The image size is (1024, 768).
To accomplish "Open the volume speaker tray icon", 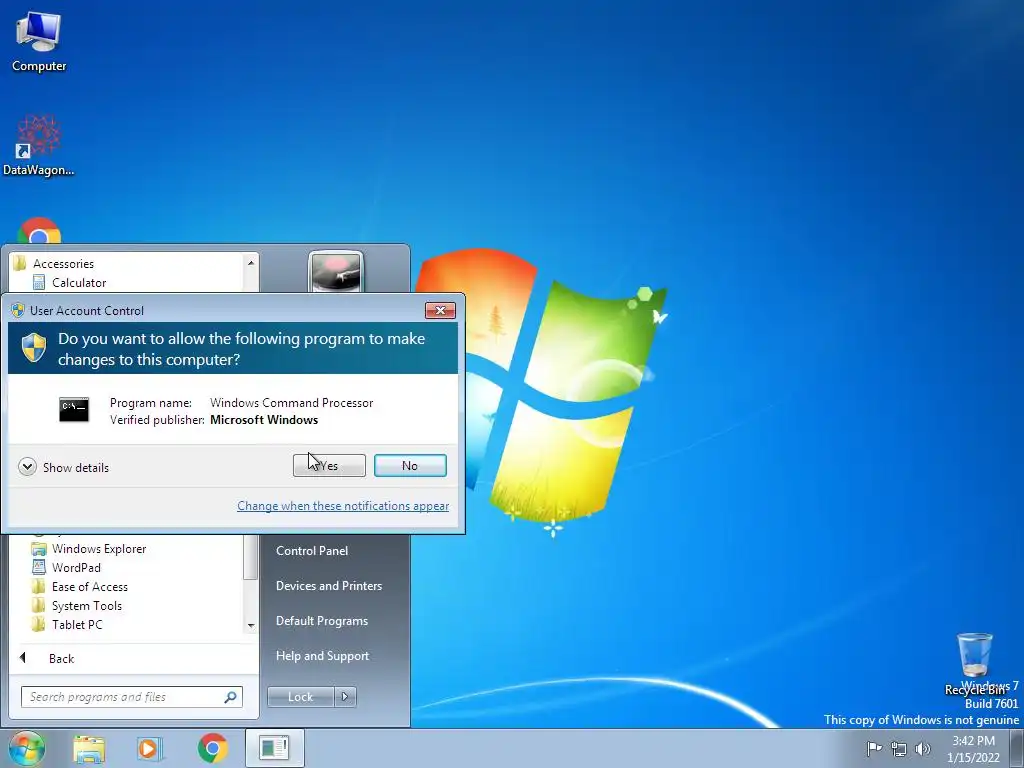I will click(x=922, y=749).
